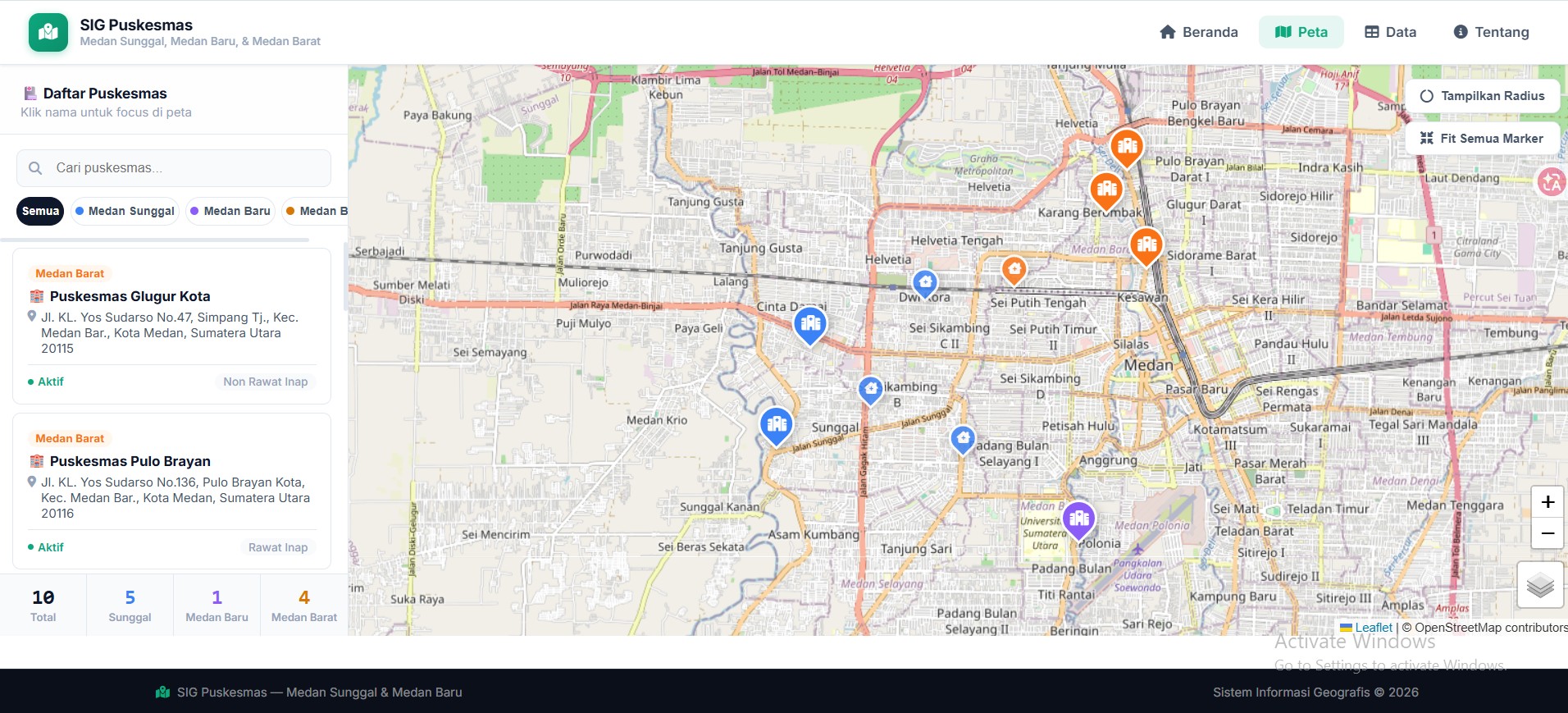Click Non Rawat Inap badge on Glugur Kota
This screenshot has width=1568, height=713.
pos(266,382)
